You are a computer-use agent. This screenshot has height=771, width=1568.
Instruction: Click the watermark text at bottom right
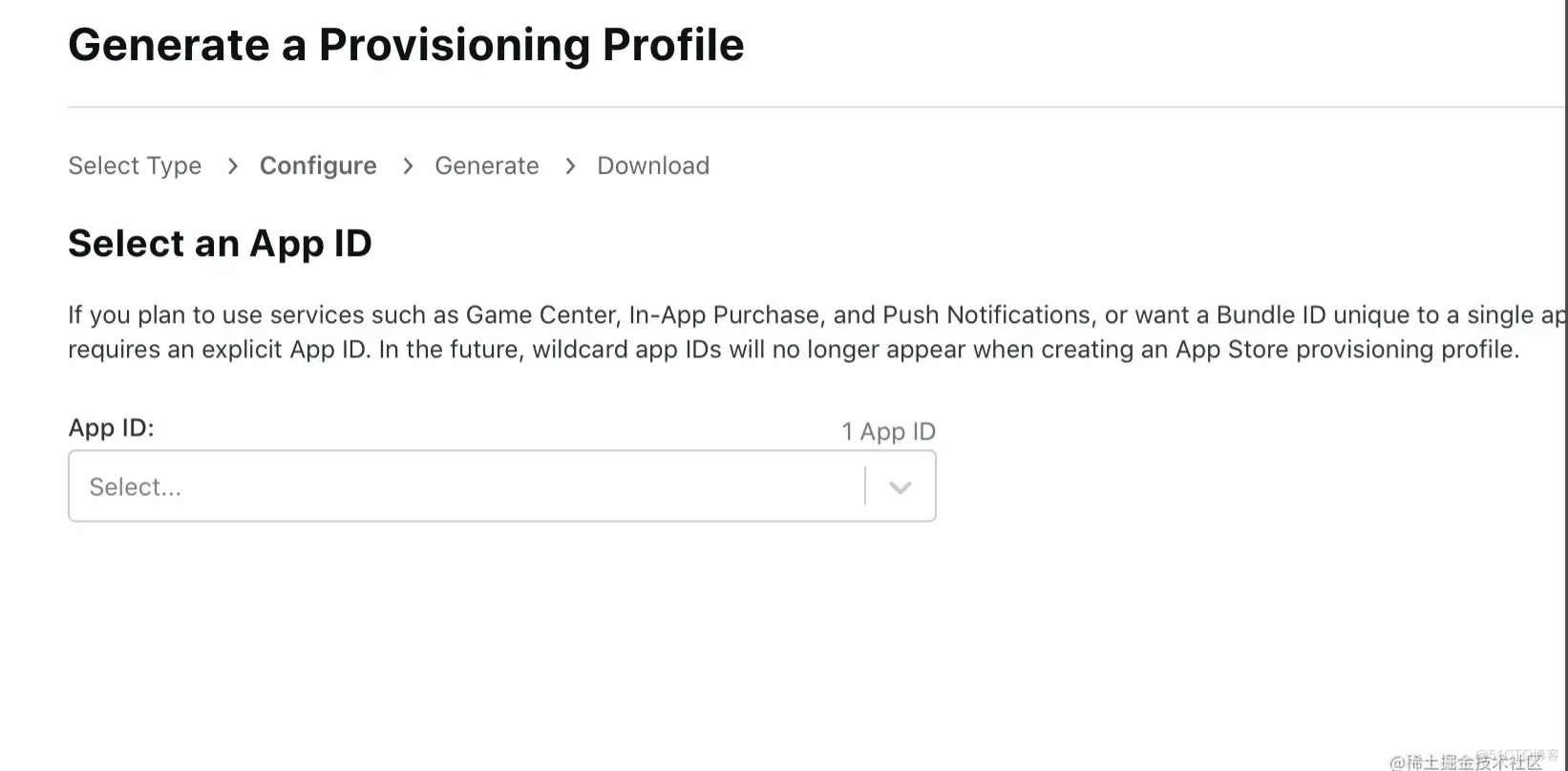pos(1474,760)
